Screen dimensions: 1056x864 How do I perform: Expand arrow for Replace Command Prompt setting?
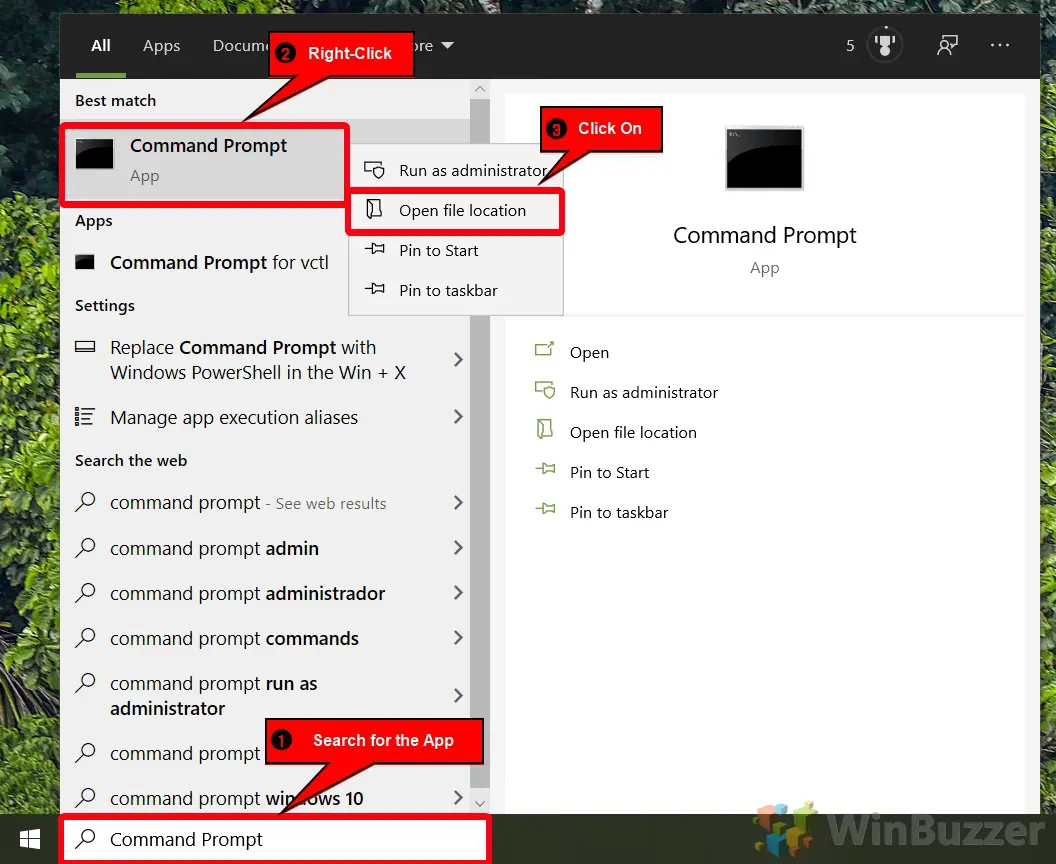[459, 360]
